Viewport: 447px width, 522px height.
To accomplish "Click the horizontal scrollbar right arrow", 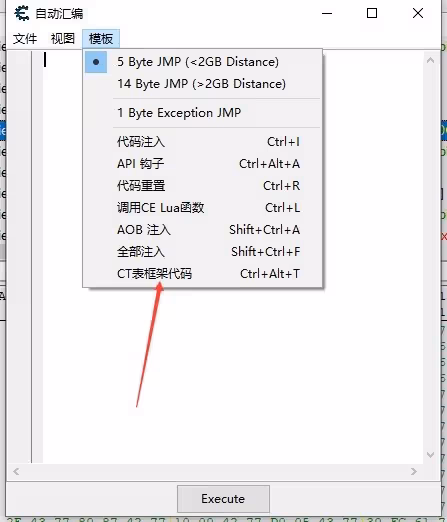I will click(x=414, y=472).
